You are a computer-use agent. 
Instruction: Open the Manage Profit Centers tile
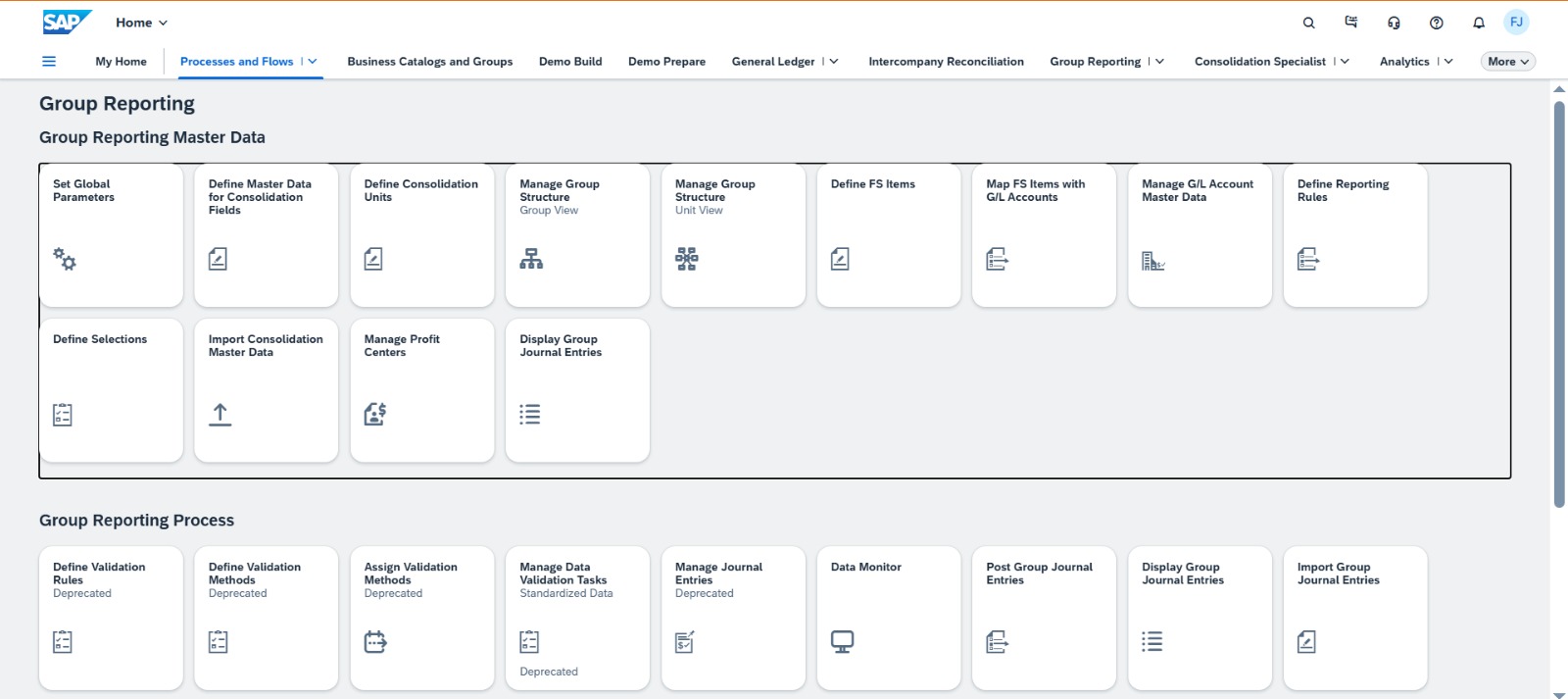[421, 390]
